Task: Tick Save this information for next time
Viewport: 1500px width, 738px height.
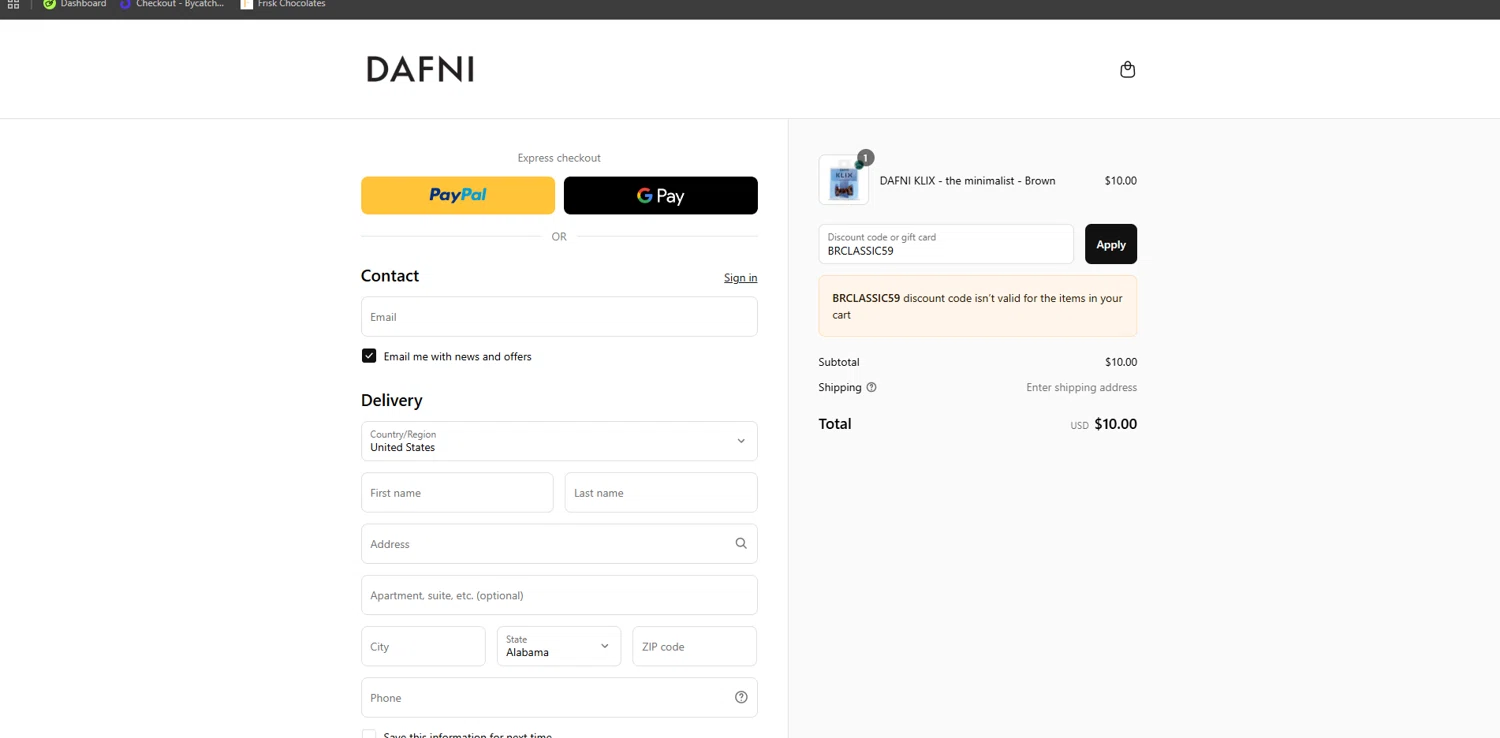Action: pos(369,734)
